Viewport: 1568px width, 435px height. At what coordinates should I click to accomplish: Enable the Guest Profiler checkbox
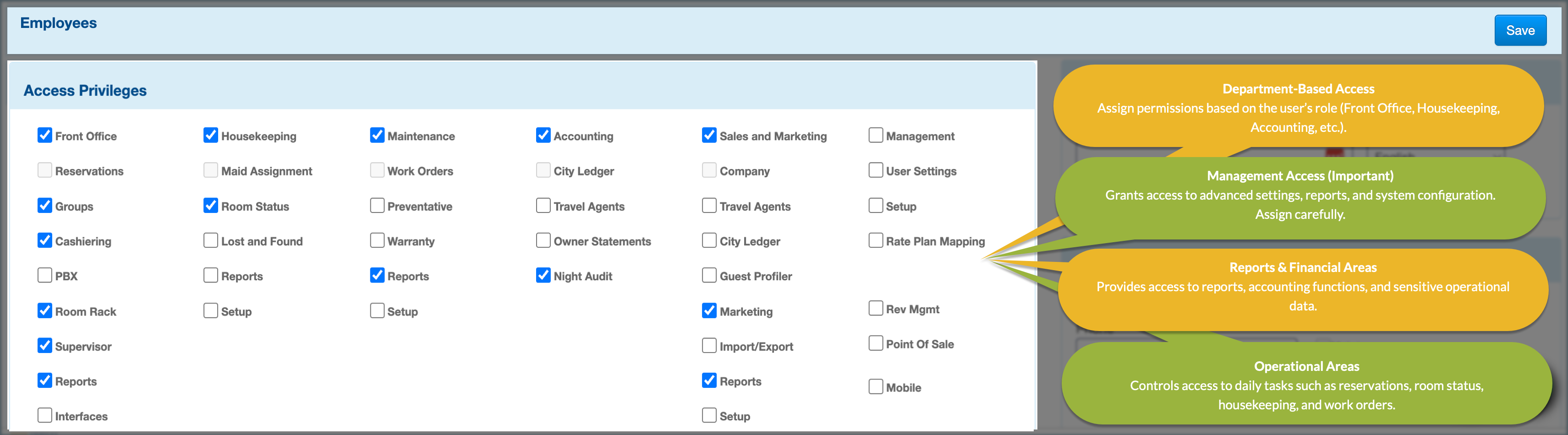(x=709, y=276)
